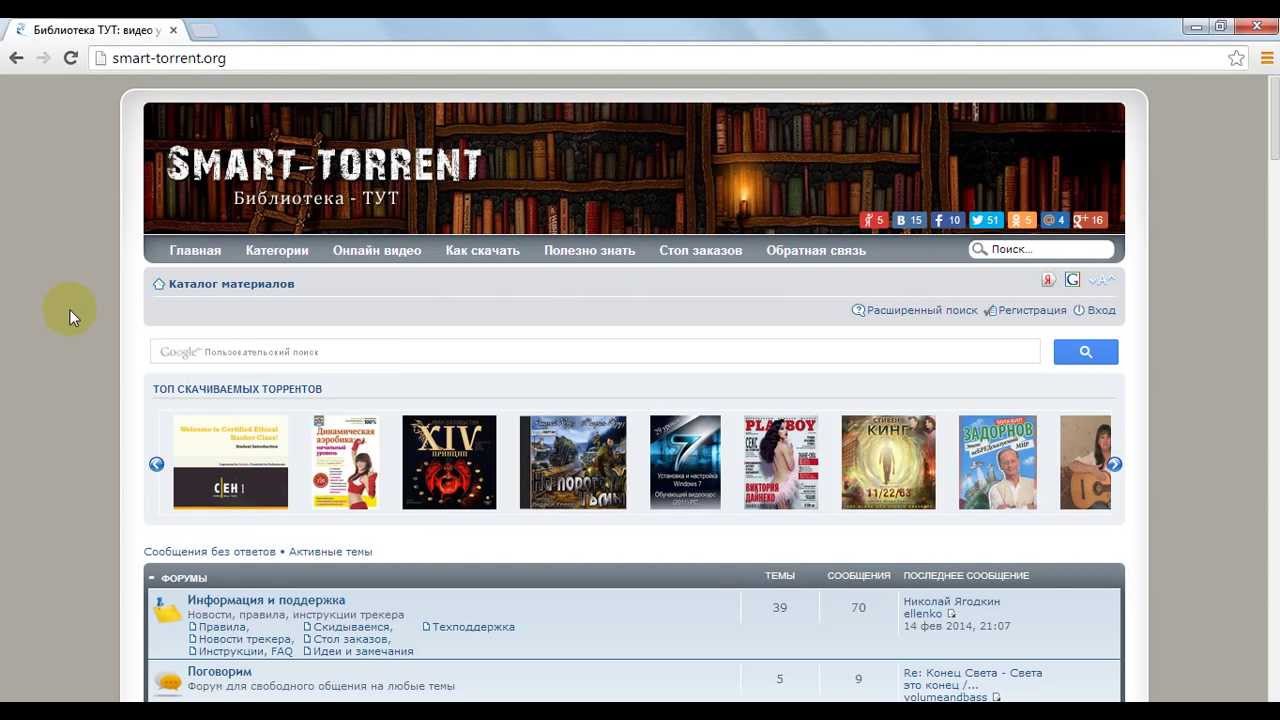Open the Кинг 11/22/63 book thumbnail
The image size is (1280, 720).
(889, 462)
